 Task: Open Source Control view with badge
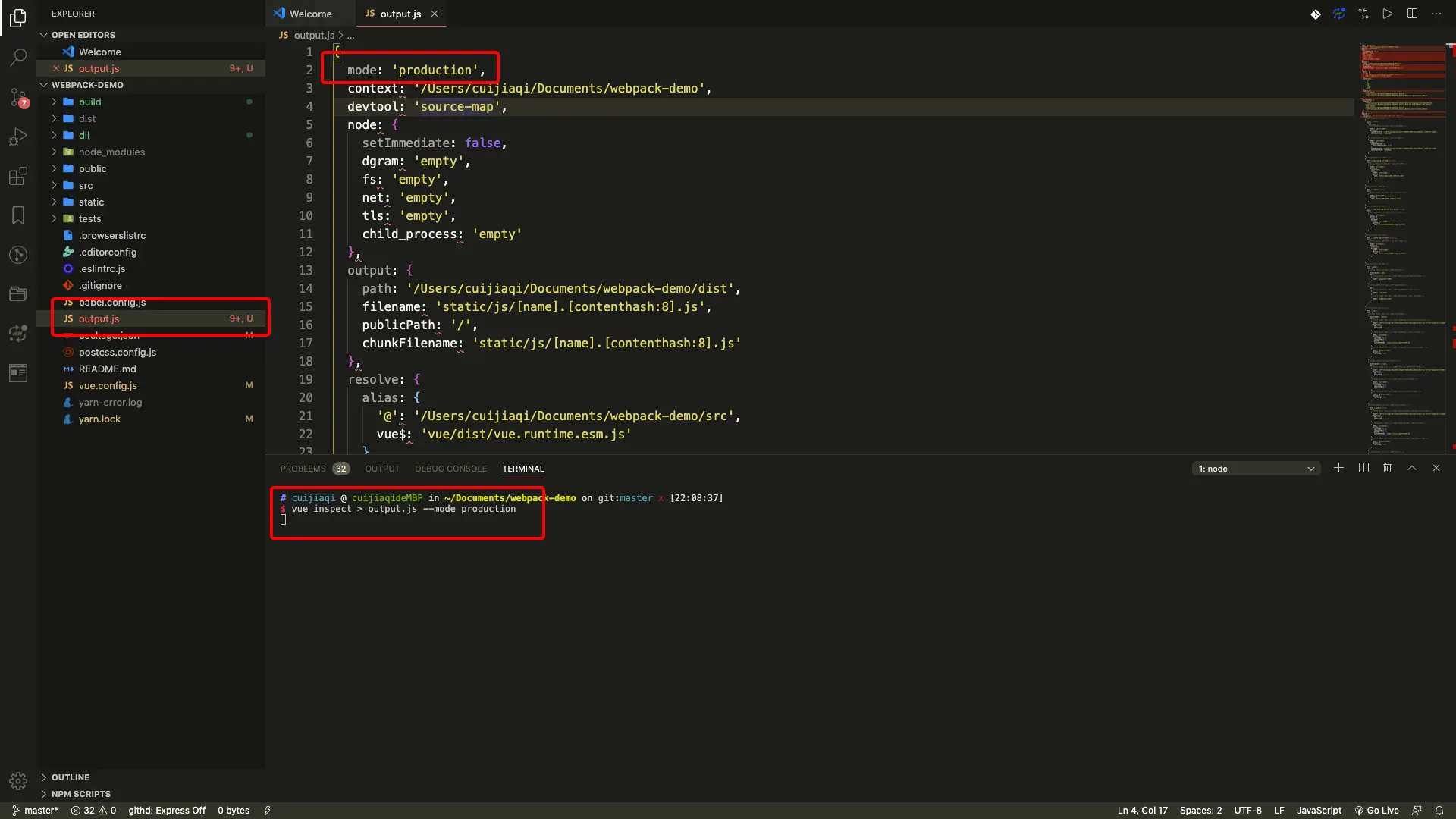(18, 97)
